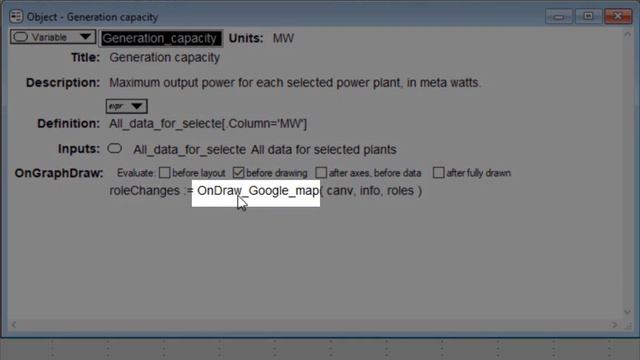Edit the Title field 'Generation capacity'
Viewport: 640px width, 360px height.
[x=164, y=58]
